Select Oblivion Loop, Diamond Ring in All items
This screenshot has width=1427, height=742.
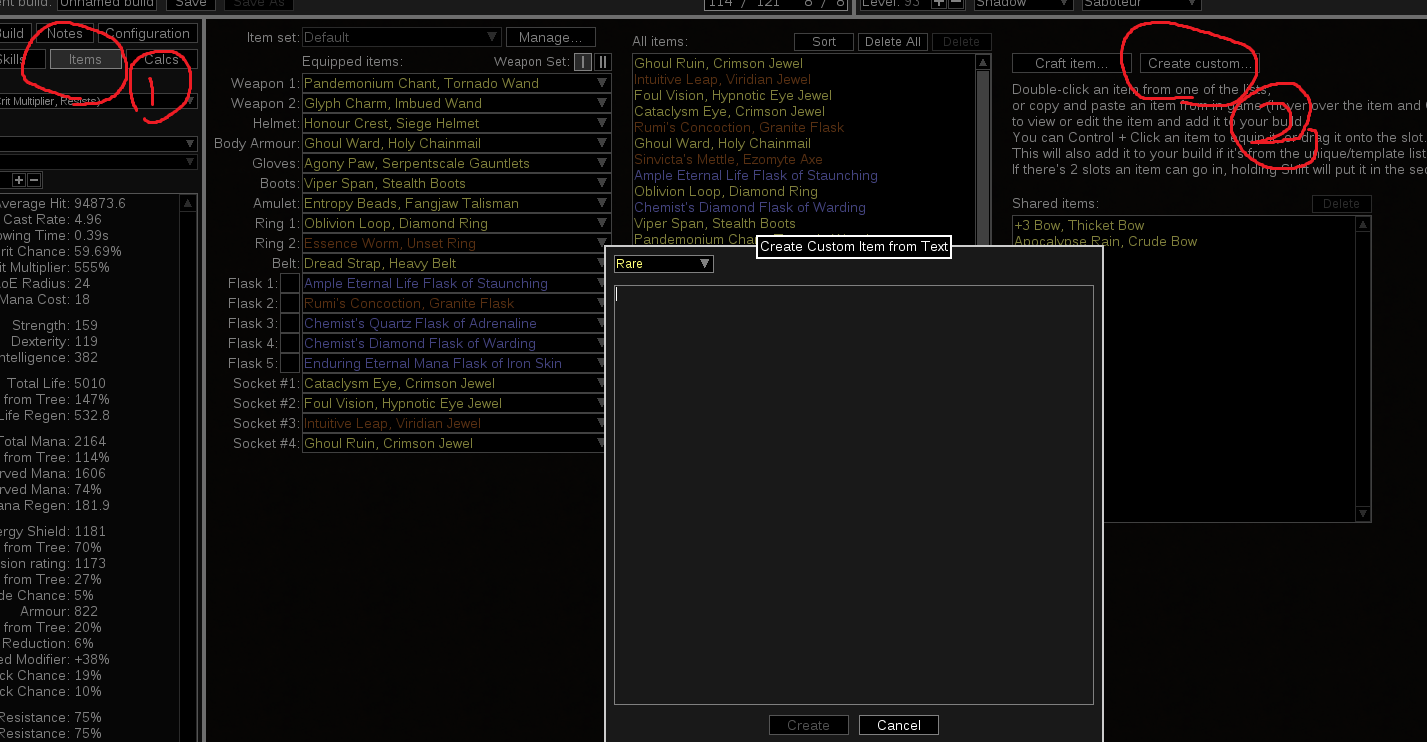726,191
